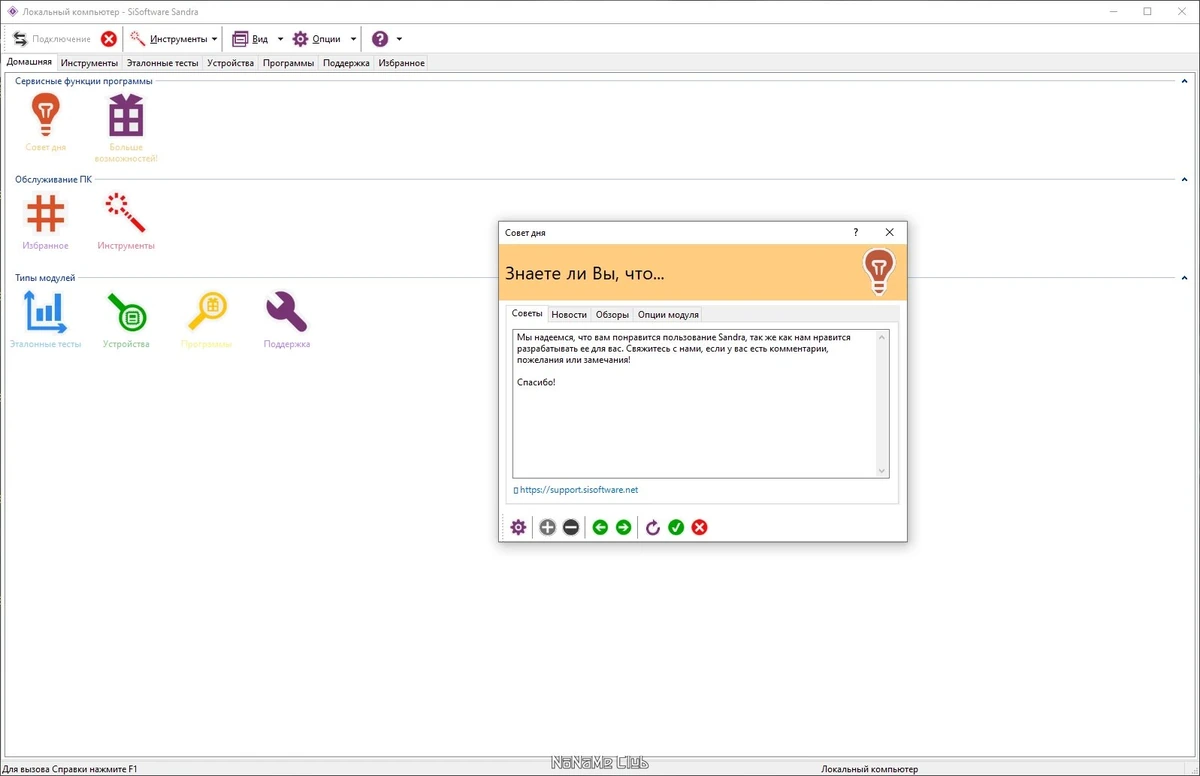Show next tip with green right arrow
This screenshot has height=776, width=1200.
point(624,527)
